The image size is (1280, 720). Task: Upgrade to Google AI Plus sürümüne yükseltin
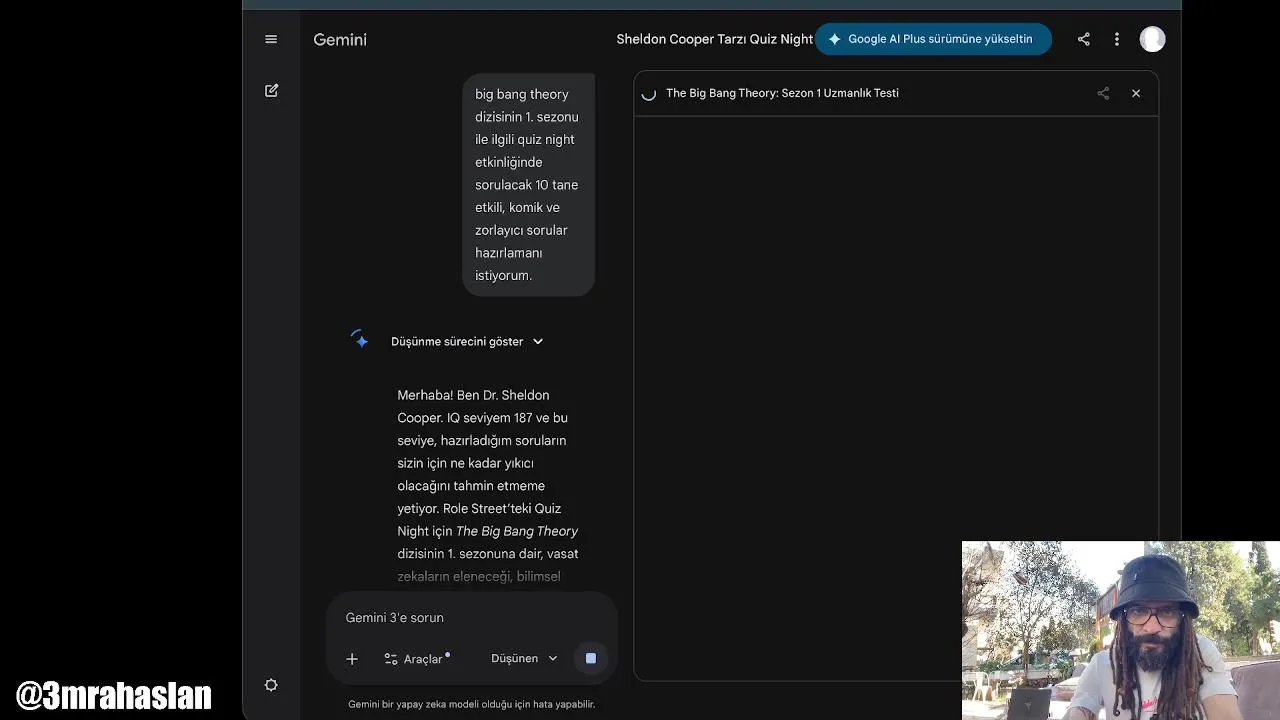(933, 39)
